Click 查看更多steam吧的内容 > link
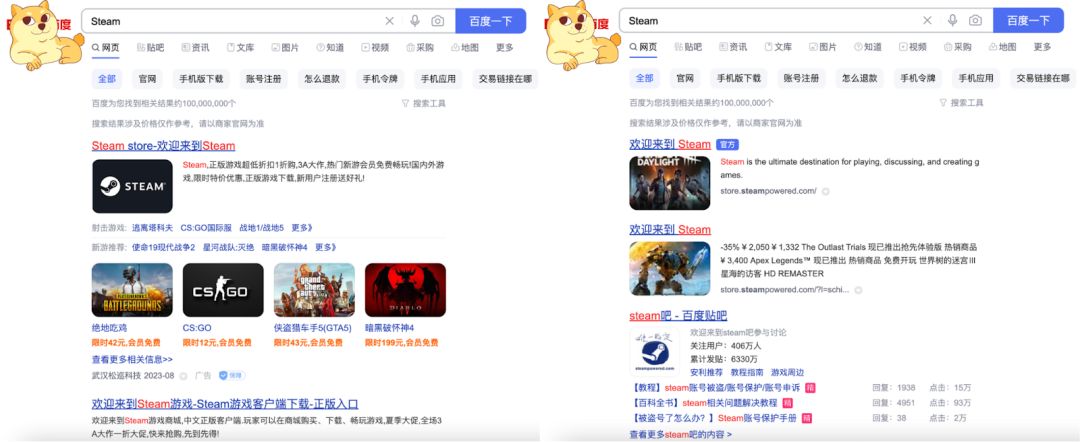This screenshot has height=442, width=1080. tap(681, 434)
